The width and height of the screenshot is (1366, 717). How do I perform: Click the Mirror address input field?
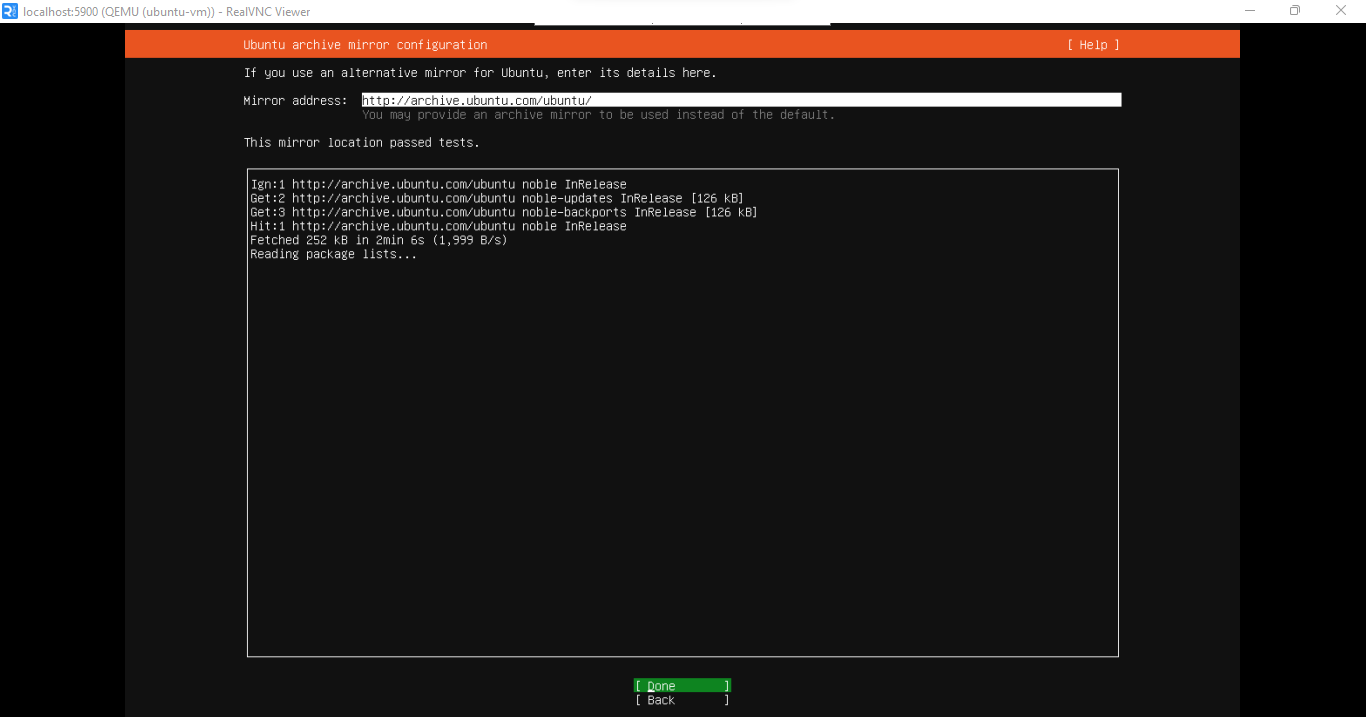coord(741,100)
